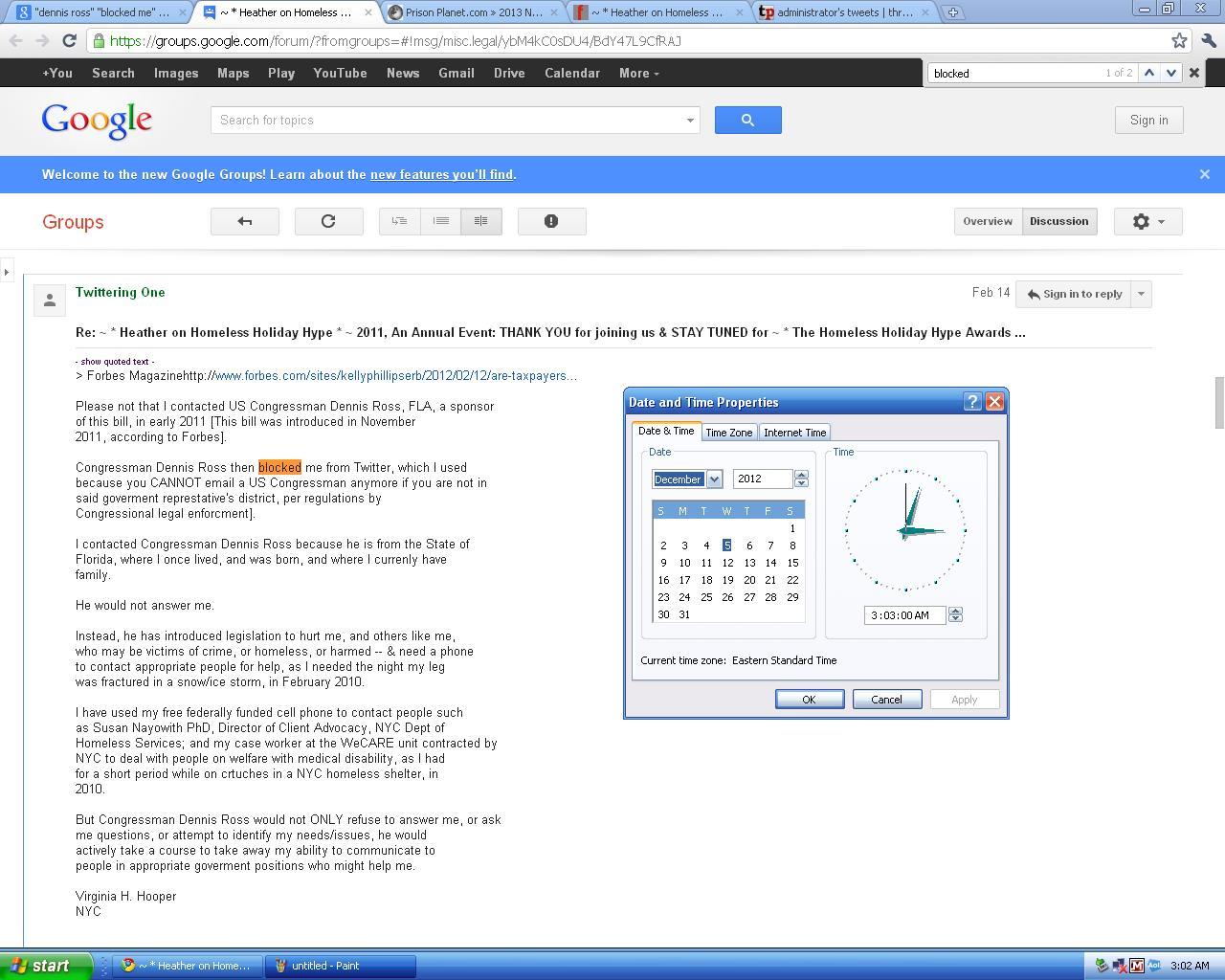1225x980 pixels.
Task: Switch to the Discussion view
Action: coord(1058,221)
